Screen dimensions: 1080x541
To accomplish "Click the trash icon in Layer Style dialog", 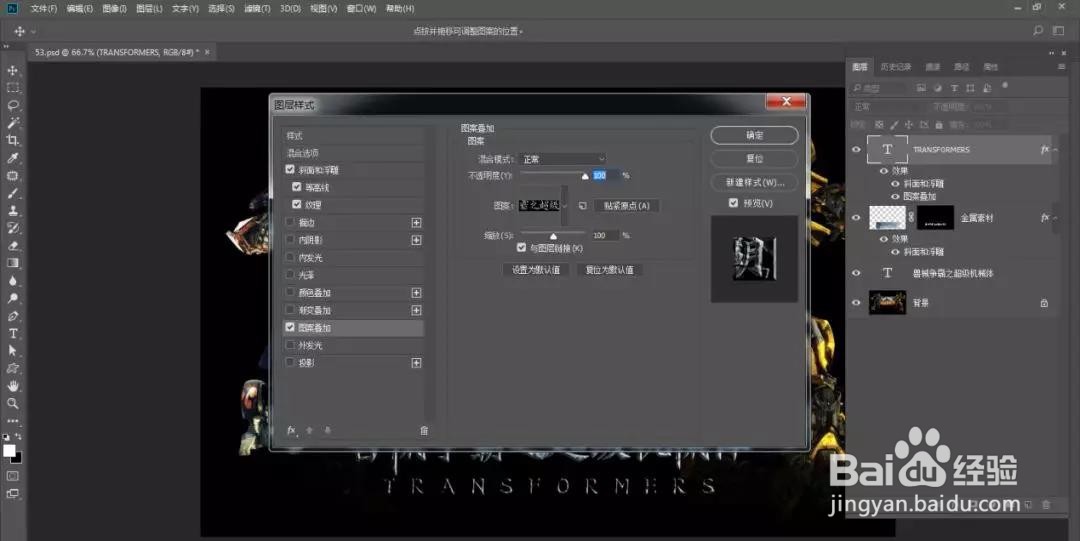I will click(424, 430).
